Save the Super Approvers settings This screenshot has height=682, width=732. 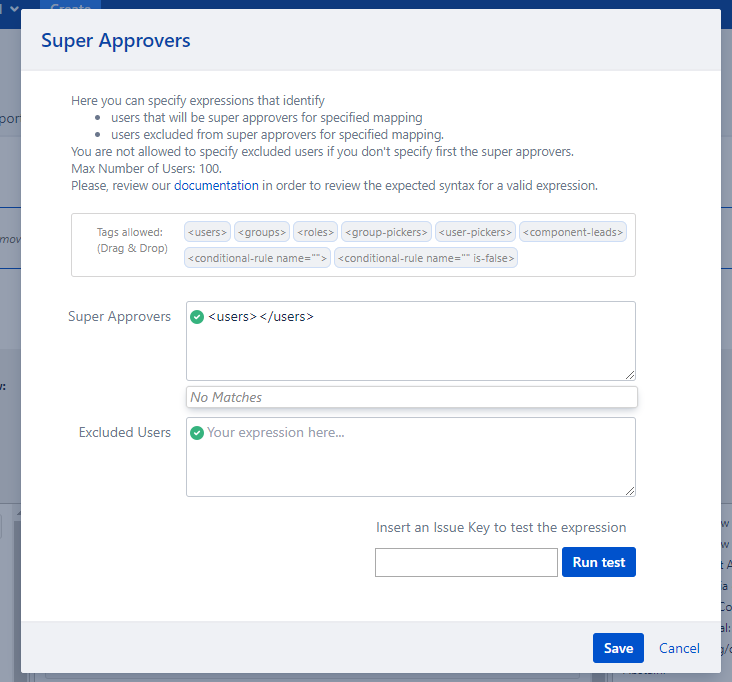pyautogui.click(x=618, y=648)
